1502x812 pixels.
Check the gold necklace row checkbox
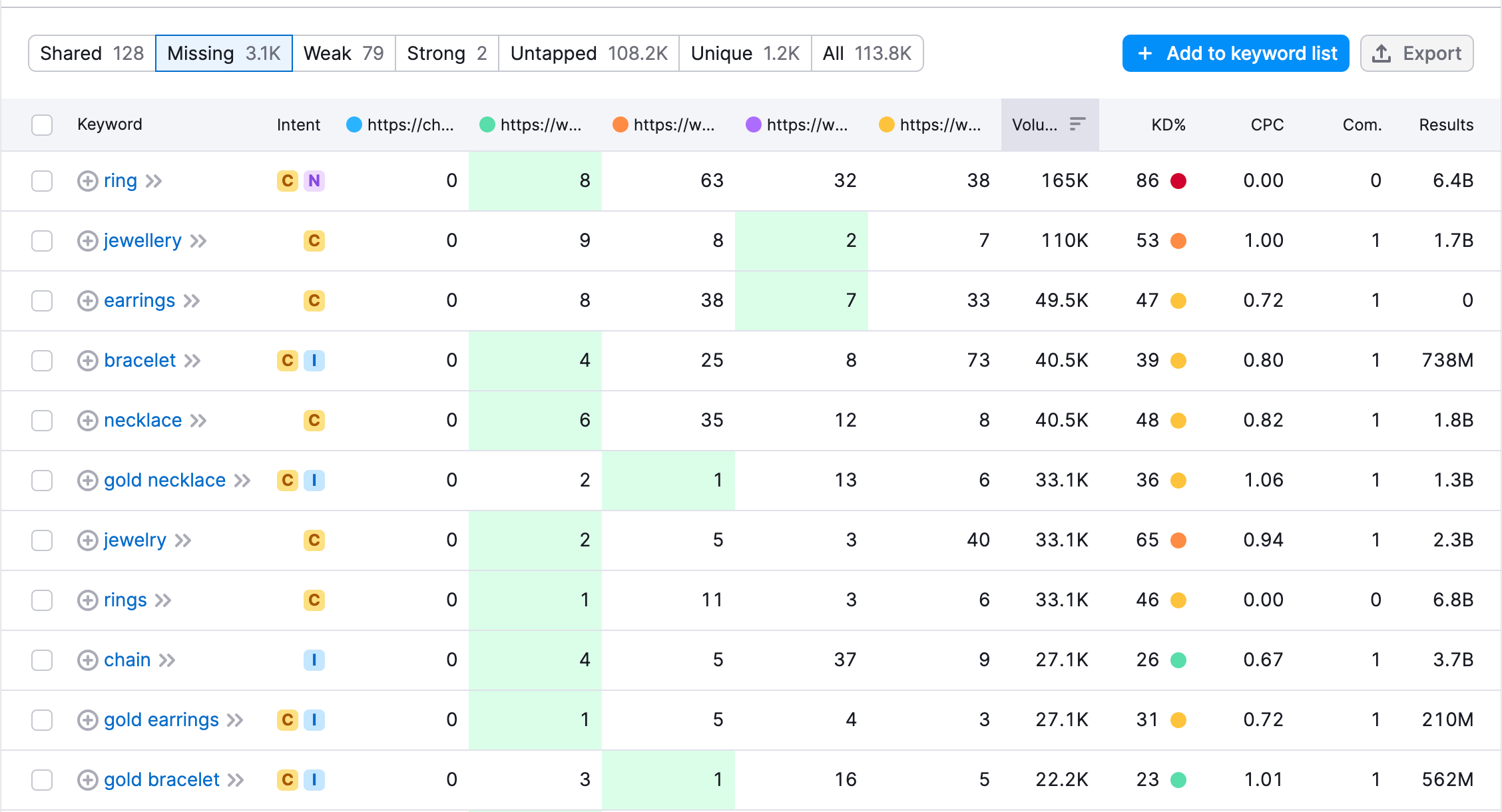[x=41, y=480]
